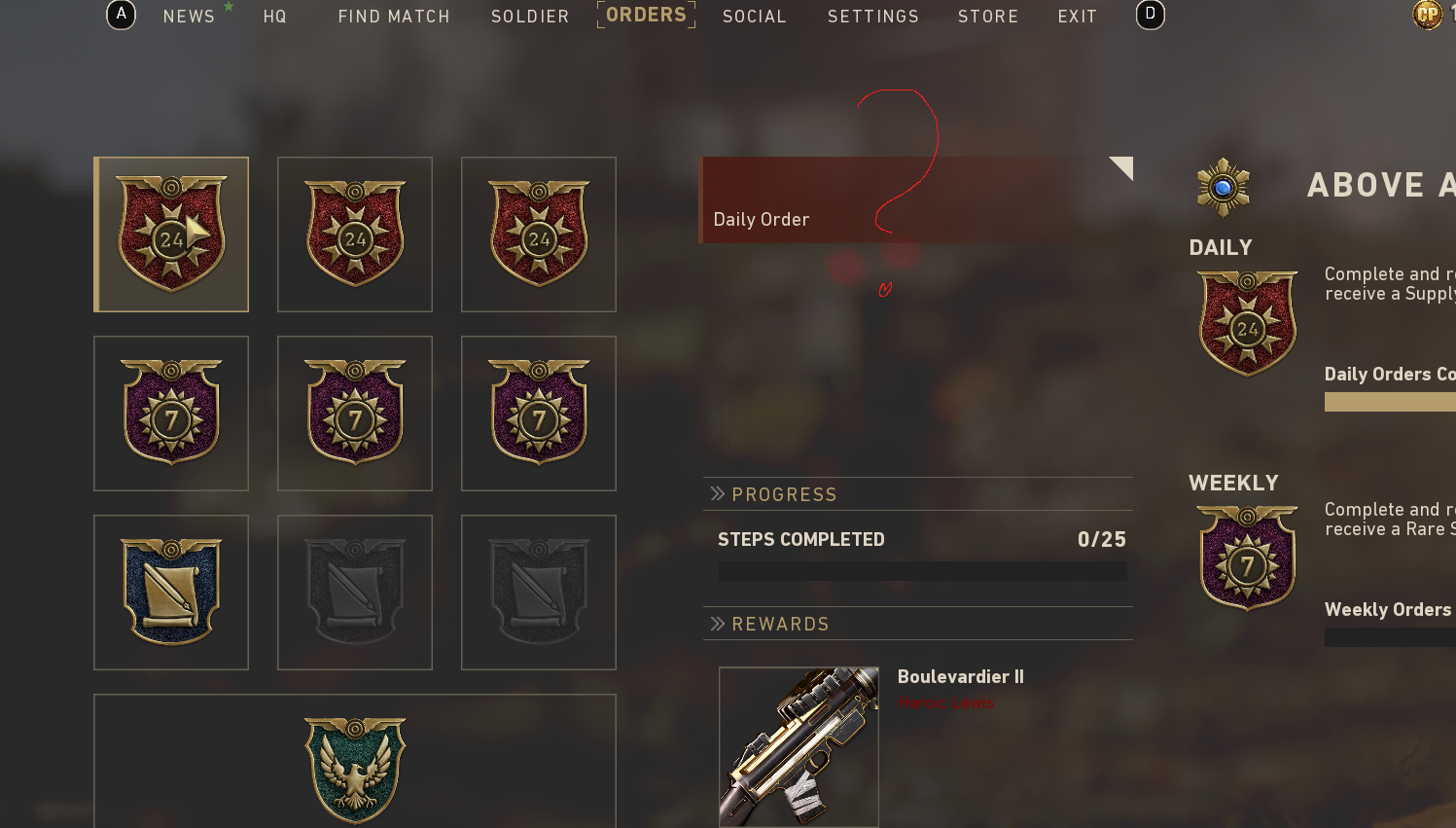Expand the PROGRESS section header
The height and width of the screenshot is (828, 1456).
[x=918, y=494]
